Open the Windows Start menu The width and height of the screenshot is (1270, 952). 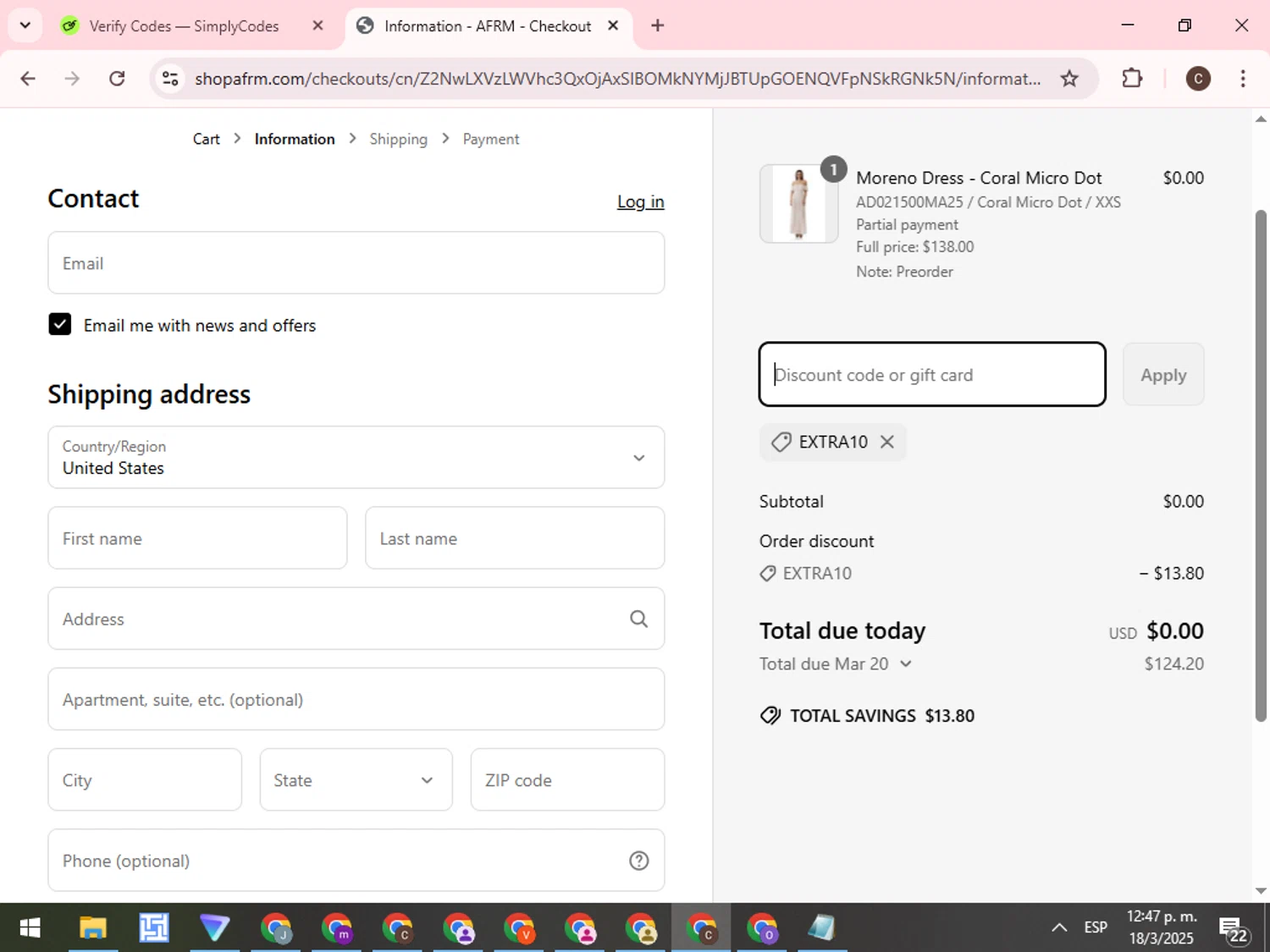tap(30, 928)
